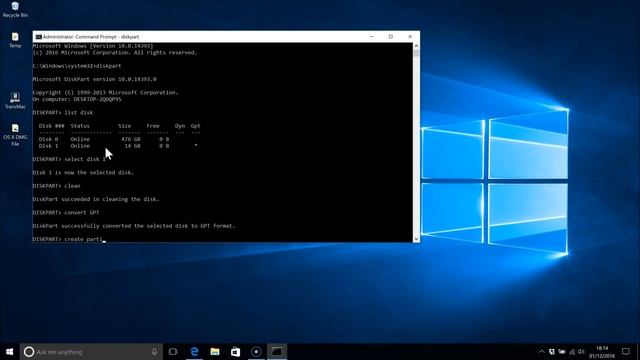
Task: Click the 'Disk 0' row in the disk table
Action: [x=104, y=139]
